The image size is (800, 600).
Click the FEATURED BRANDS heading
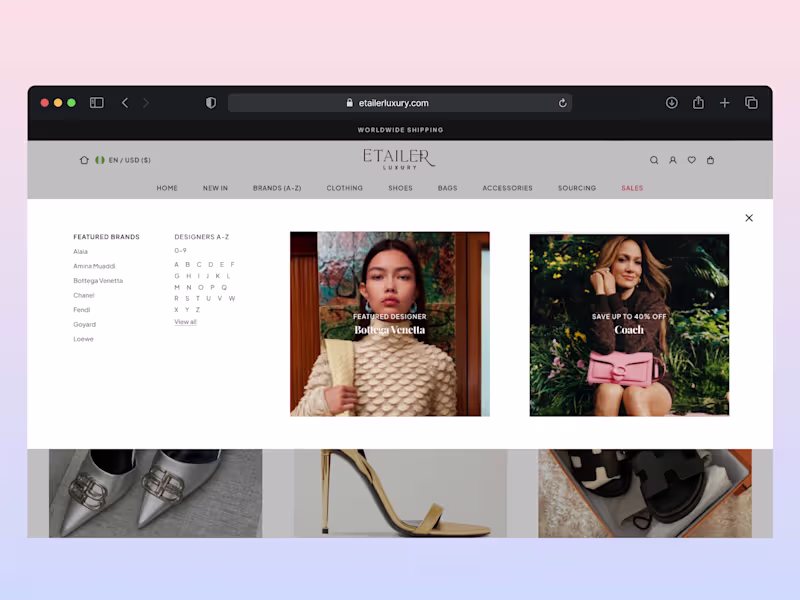click(106, 237)
